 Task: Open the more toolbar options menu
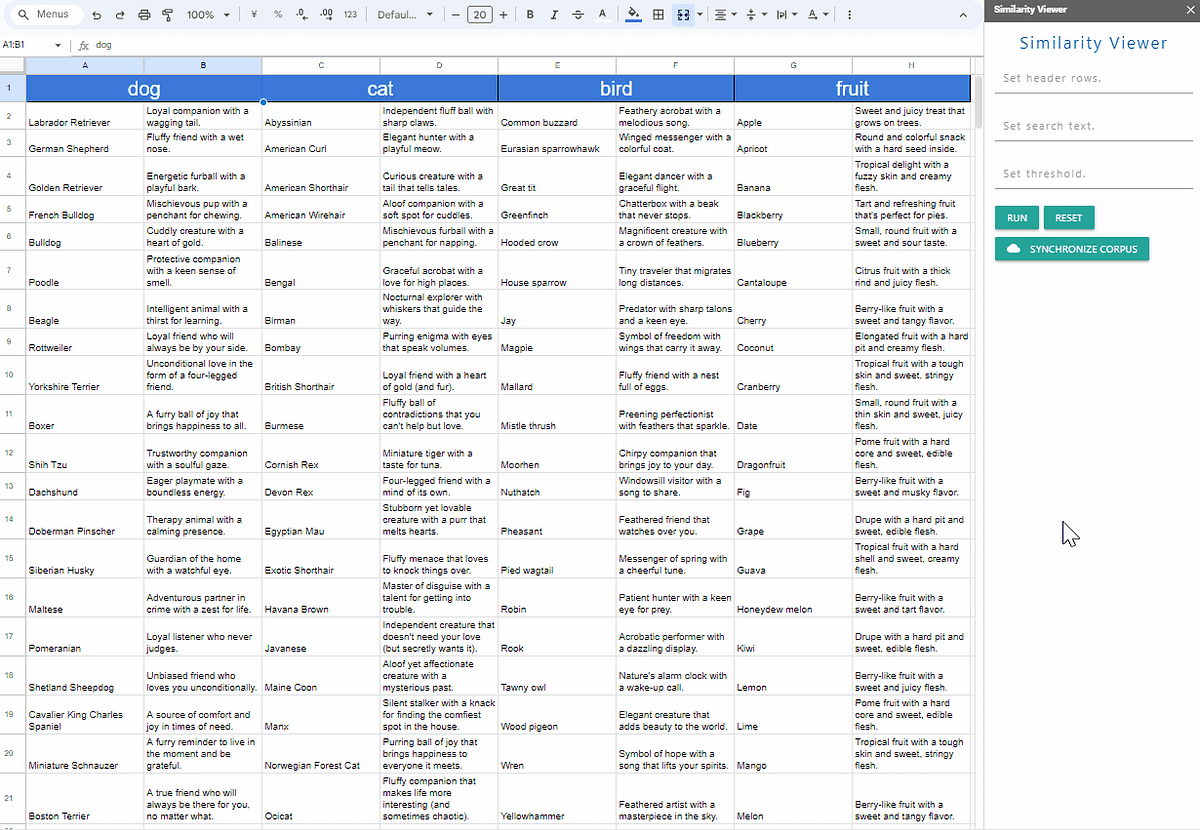[x=849, y=15]
